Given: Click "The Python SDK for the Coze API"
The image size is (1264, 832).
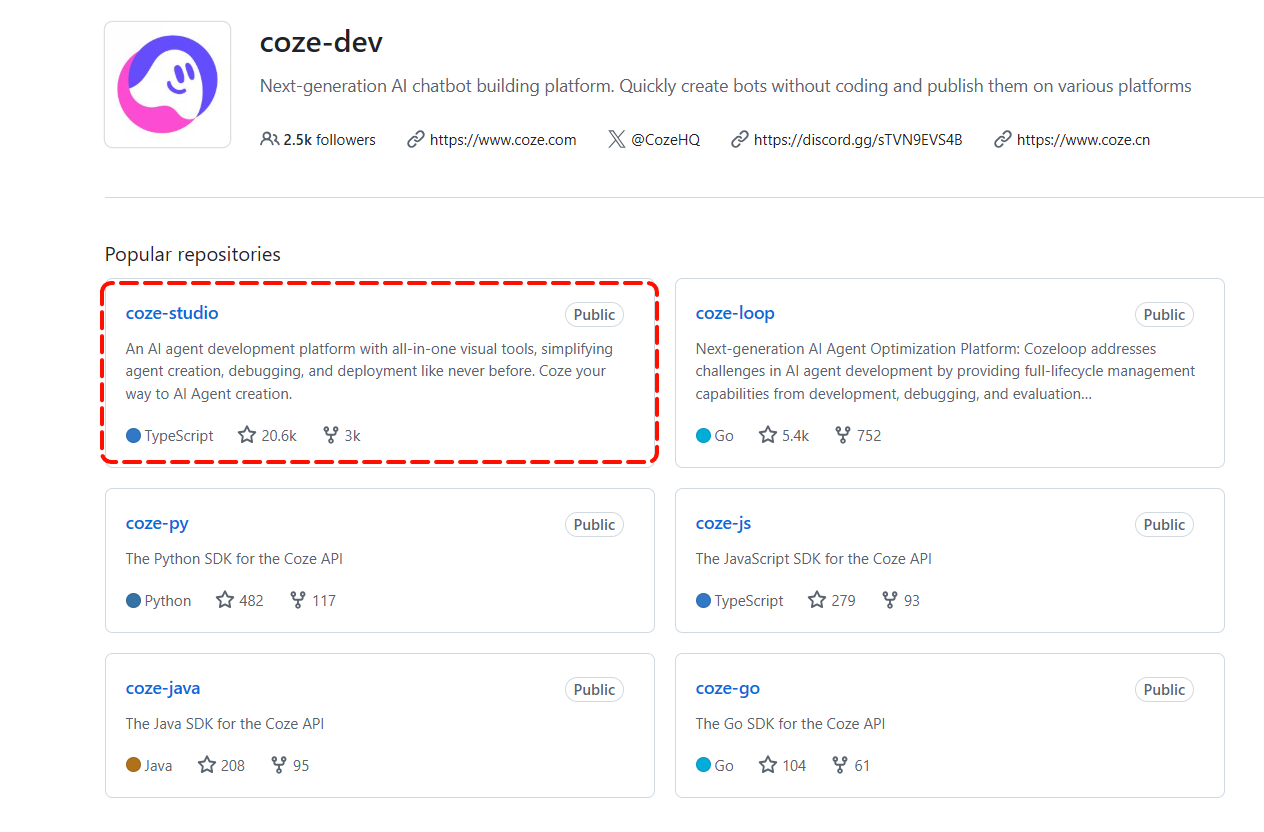Looking at the screenshot, I should (234, 559).
